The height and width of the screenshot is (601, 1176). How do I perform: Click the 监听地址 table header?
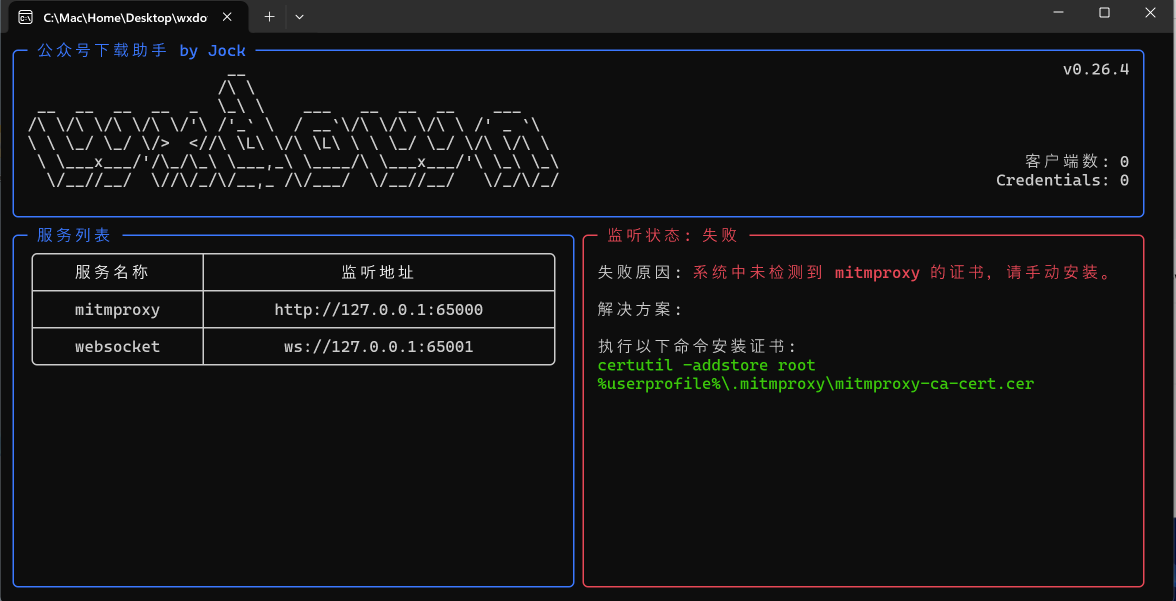[x=378, y=272]
